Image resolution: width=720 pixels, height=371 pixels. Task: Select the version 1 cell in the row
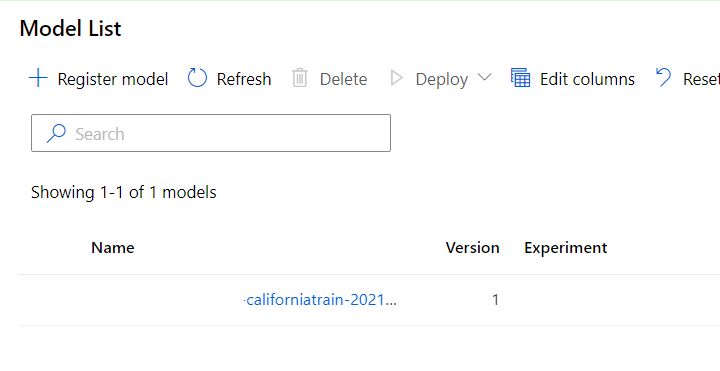[x=495, y=300]
